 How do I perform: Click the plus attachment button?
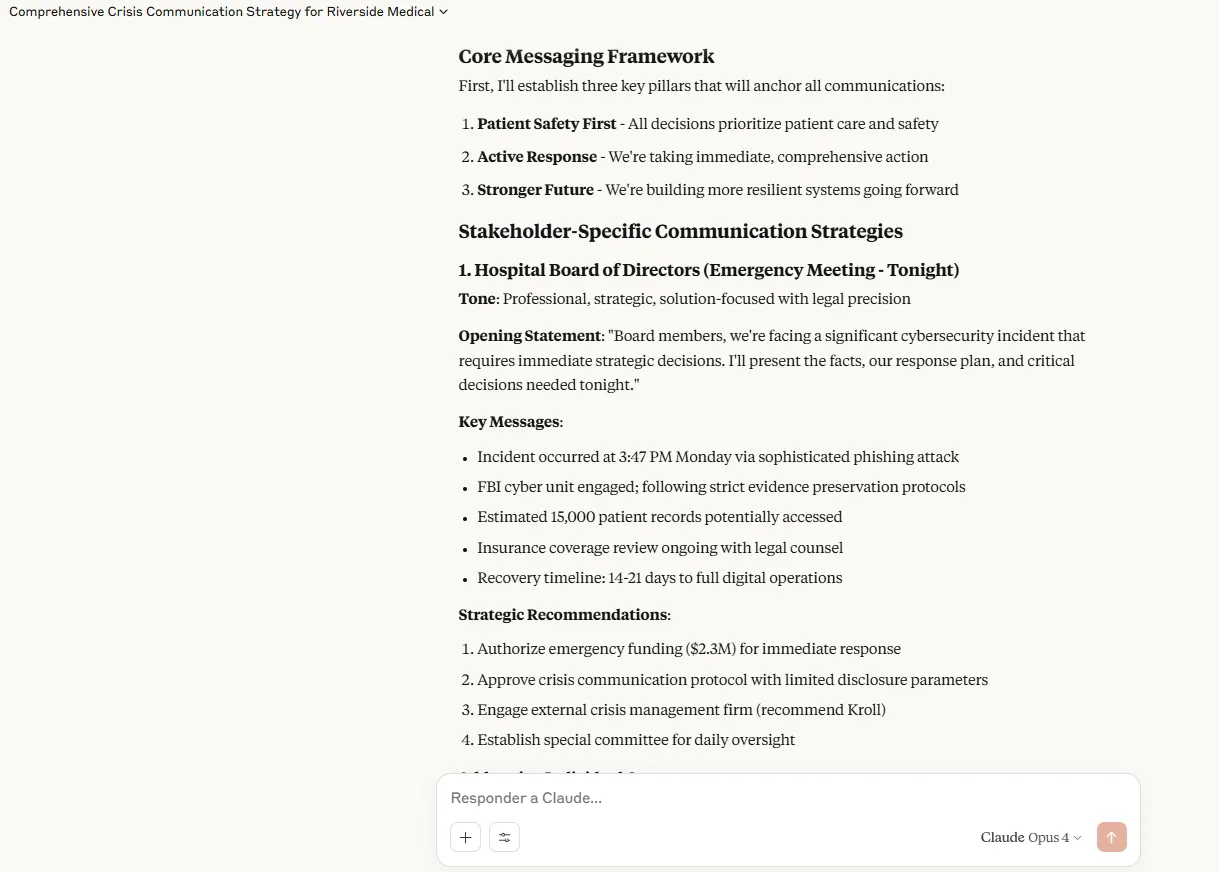466,837
